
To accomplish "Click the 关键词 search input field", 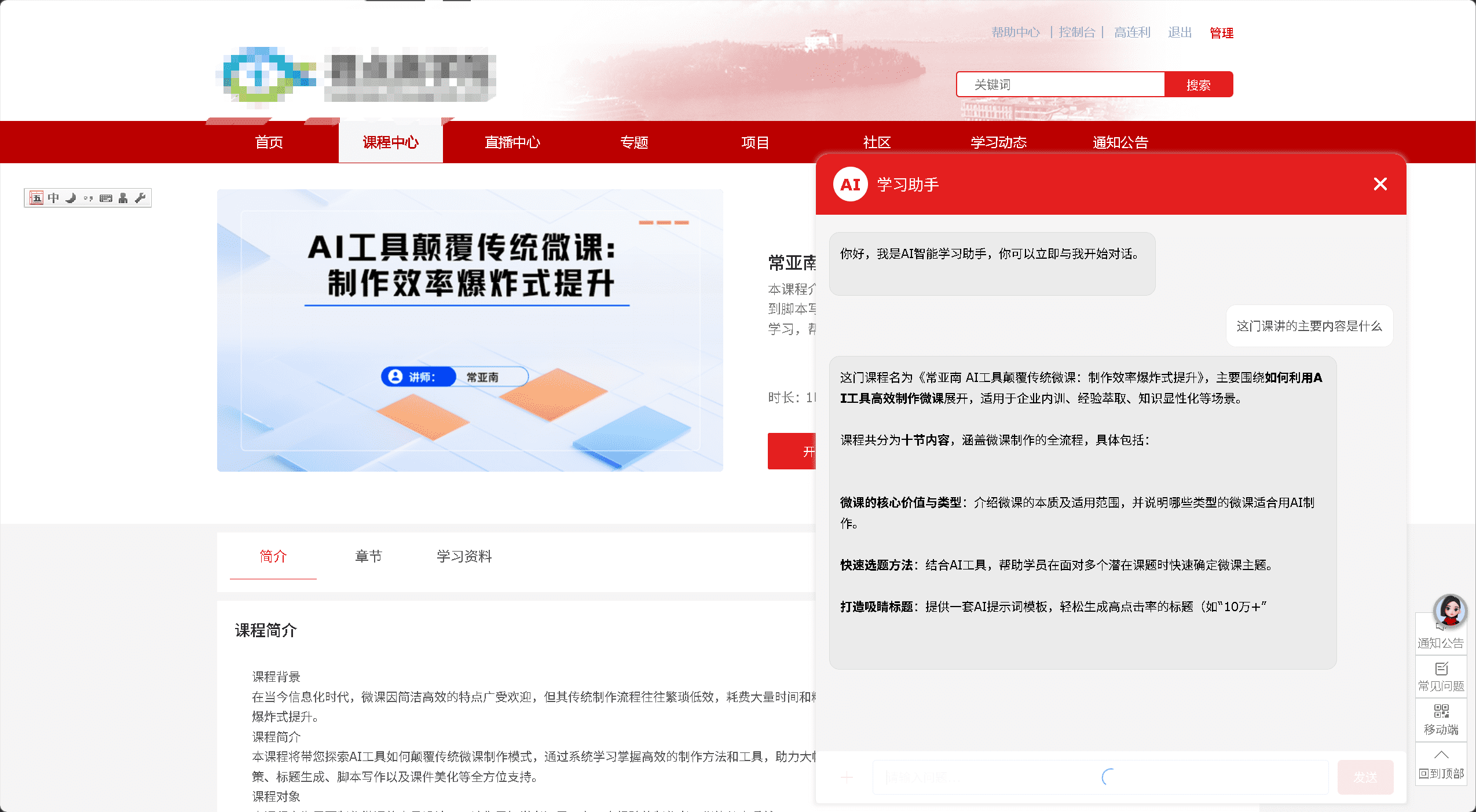I will click(1060, 84).
